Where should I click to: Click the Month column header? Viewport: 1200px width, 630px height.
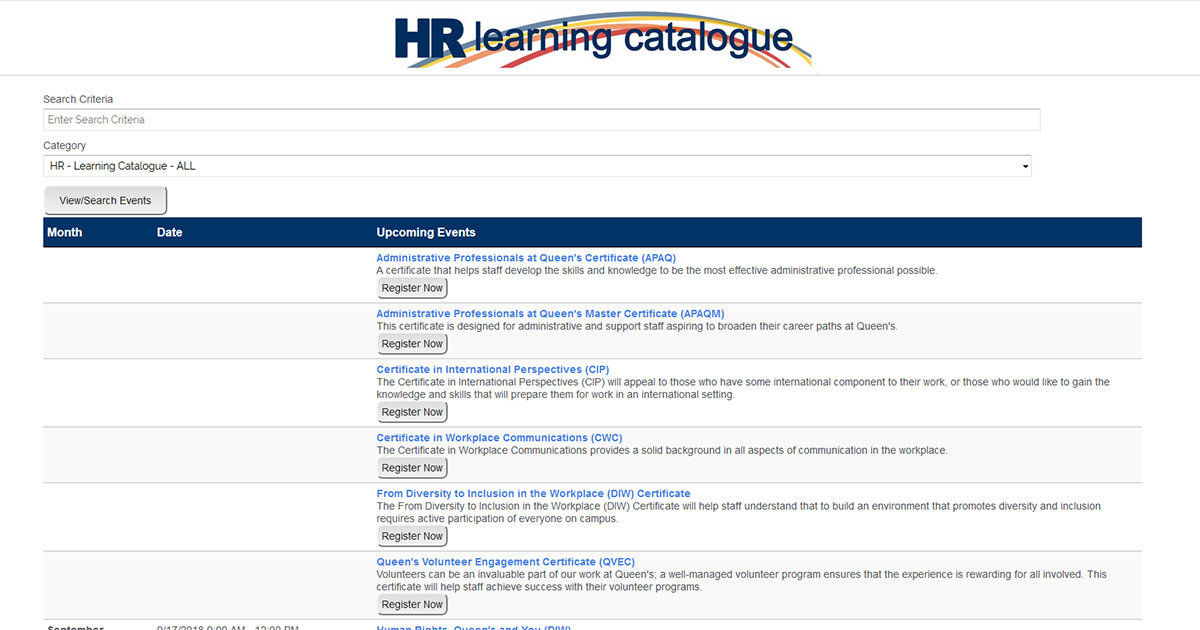(x=65, y=232)
